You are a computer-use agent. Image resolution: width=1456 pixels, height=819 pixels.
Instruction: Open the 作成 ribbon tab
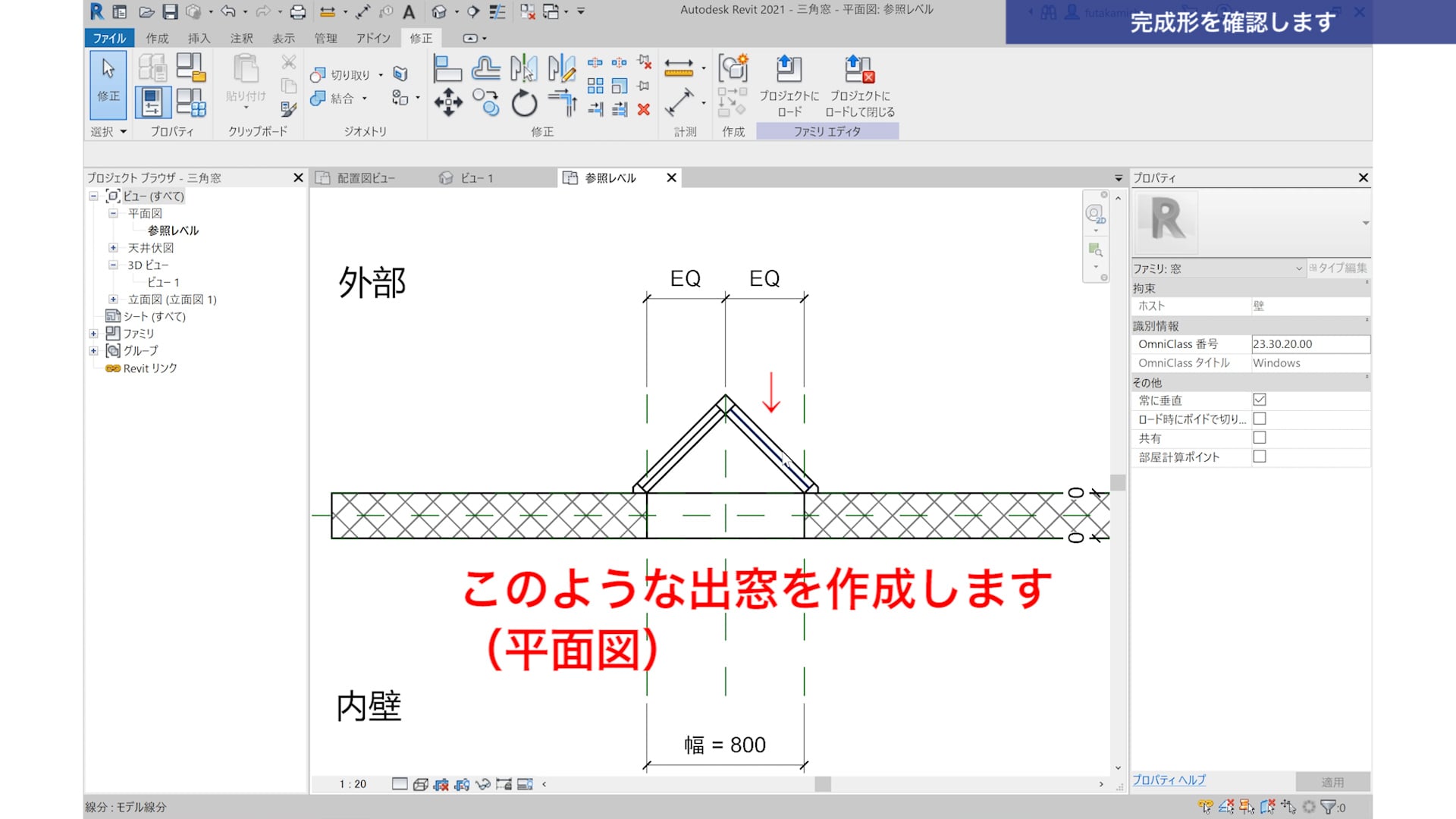point(157,38)
